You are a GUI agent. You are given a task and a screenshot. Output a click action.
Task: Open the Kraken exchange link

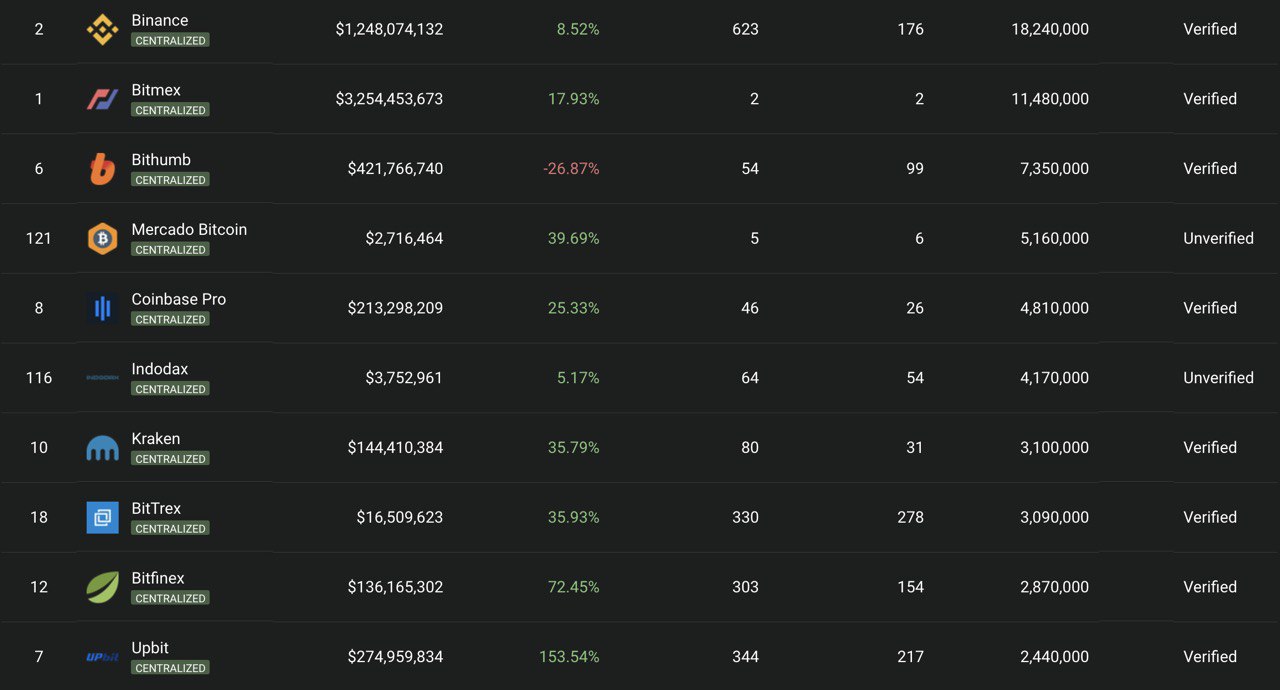156,439
